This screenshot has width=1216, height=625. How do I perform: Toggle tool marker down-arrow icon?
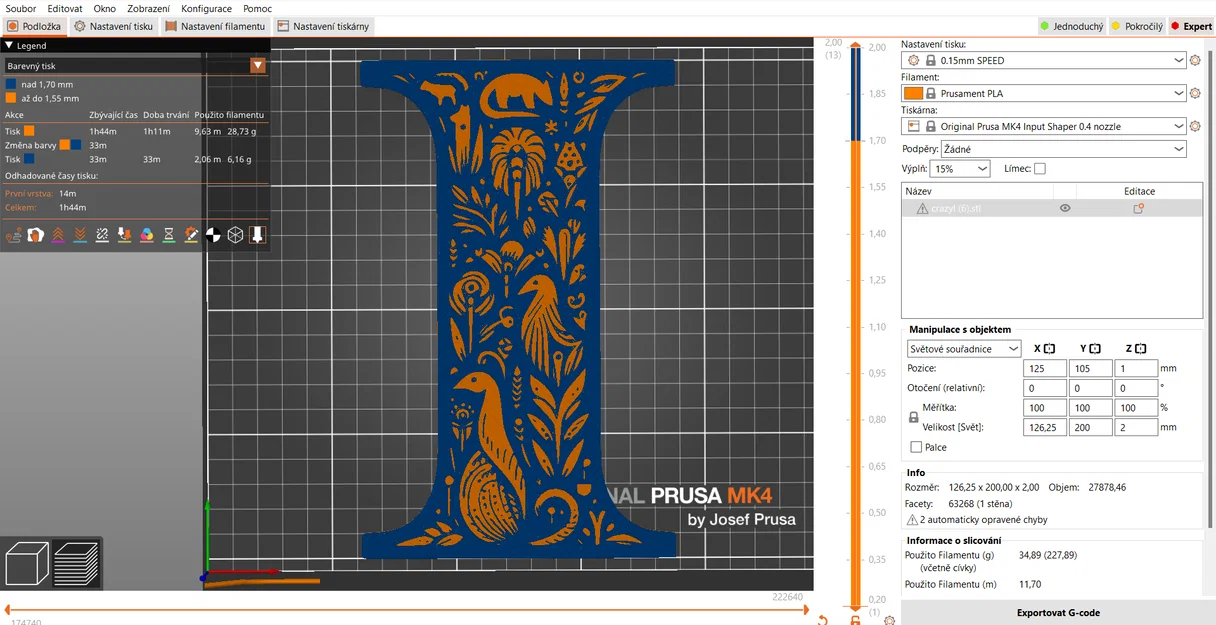click(x=257, y=235)
